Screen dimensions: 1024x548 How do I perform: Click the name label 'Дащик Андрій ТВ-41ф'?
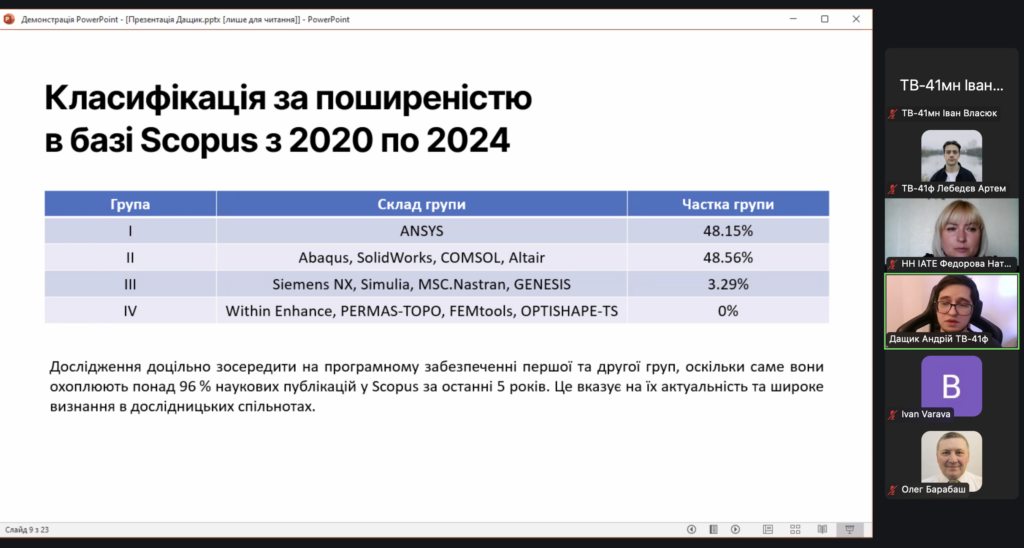pyautogui.click(x=938, y=339)
